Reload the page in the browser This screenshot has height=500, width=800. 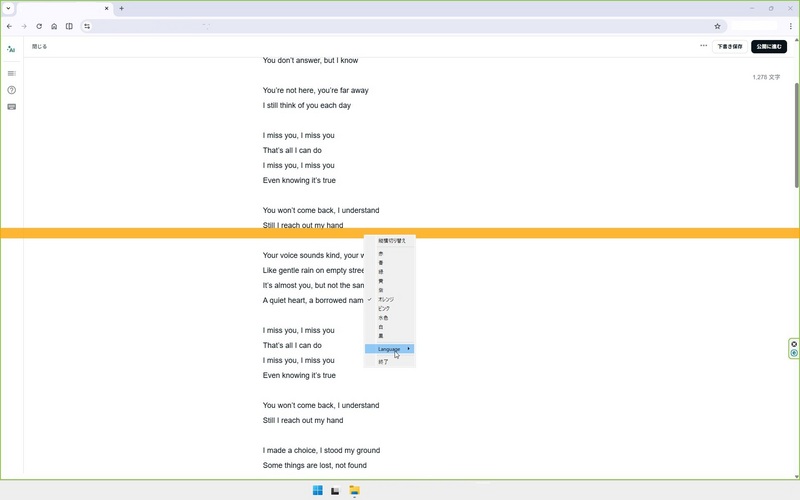[x=39, y=26]
